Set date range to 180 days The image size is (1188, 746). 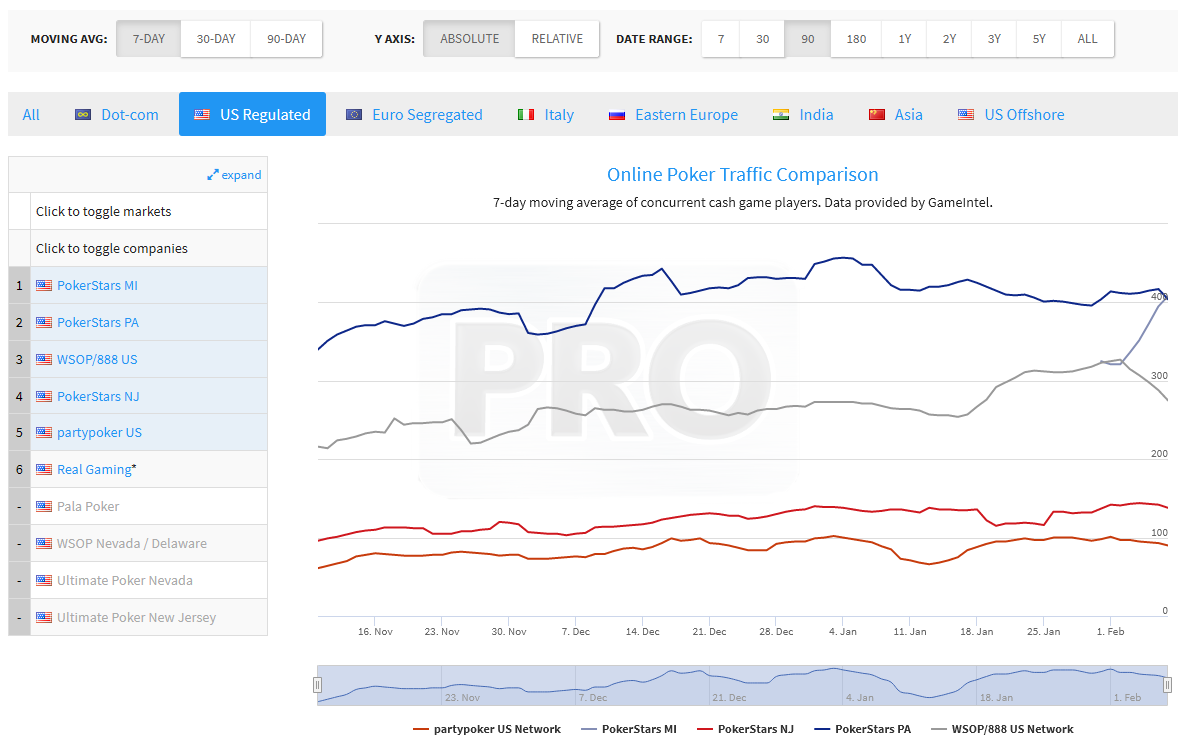[x=856, y=39]
